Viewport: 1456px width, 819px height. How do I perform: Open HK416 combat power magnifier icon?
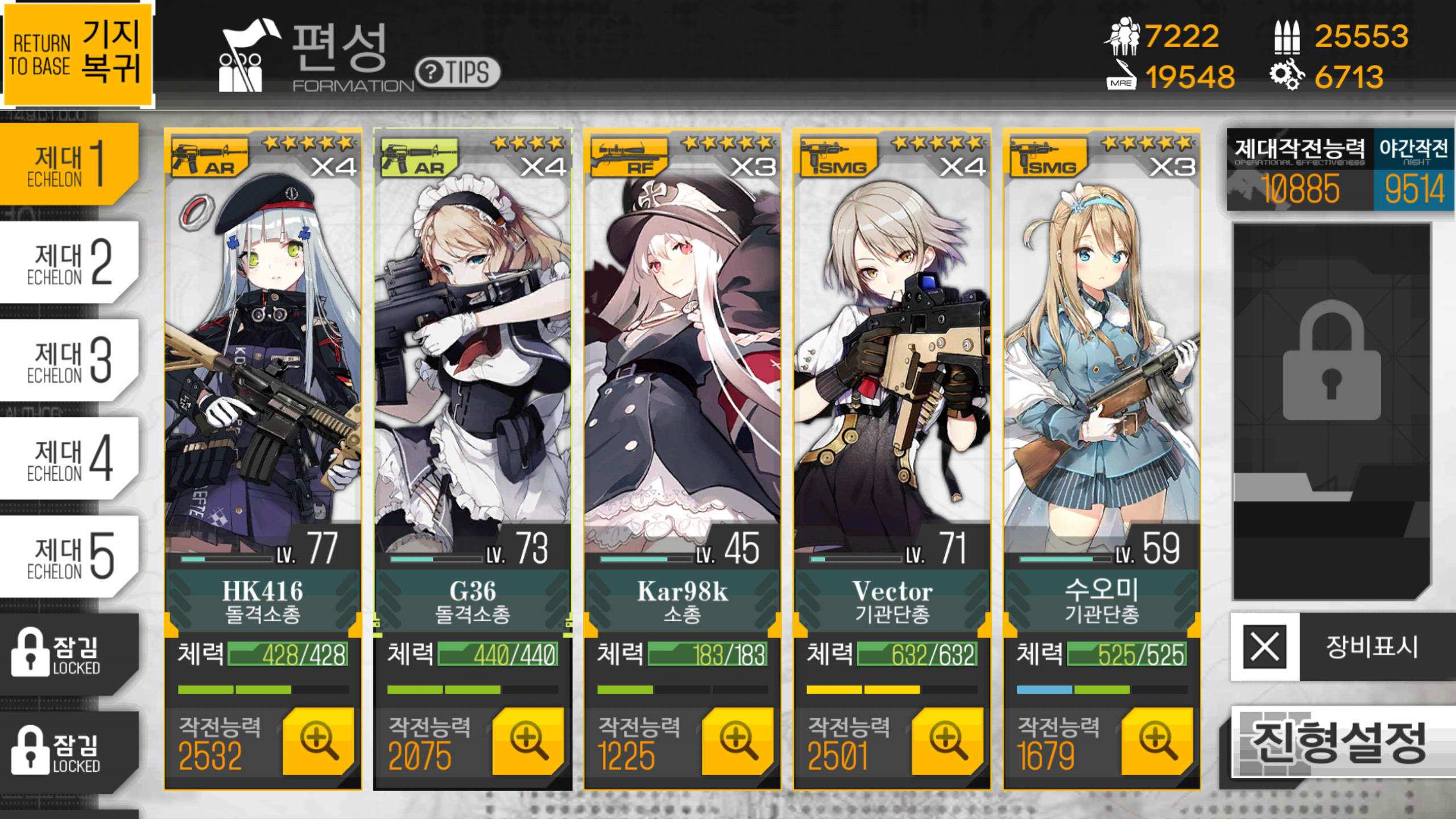pyautogui.click(x=318, y=741)
